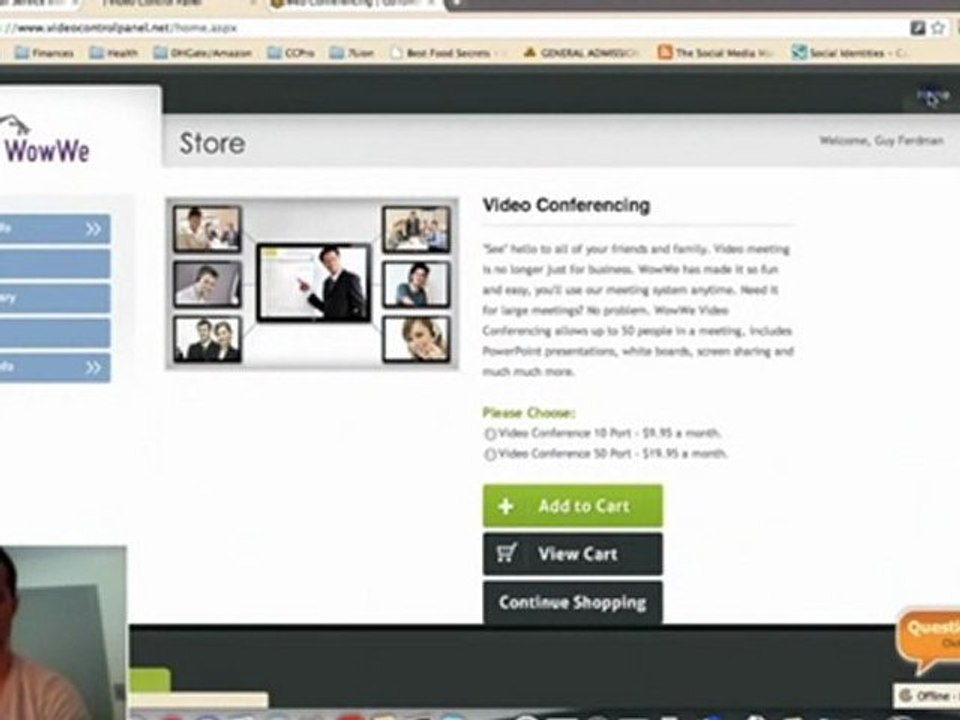960x720 pixels.
Task: Select Video Conference 10 Port $9.95 option
Action: (x=490, y=434)
